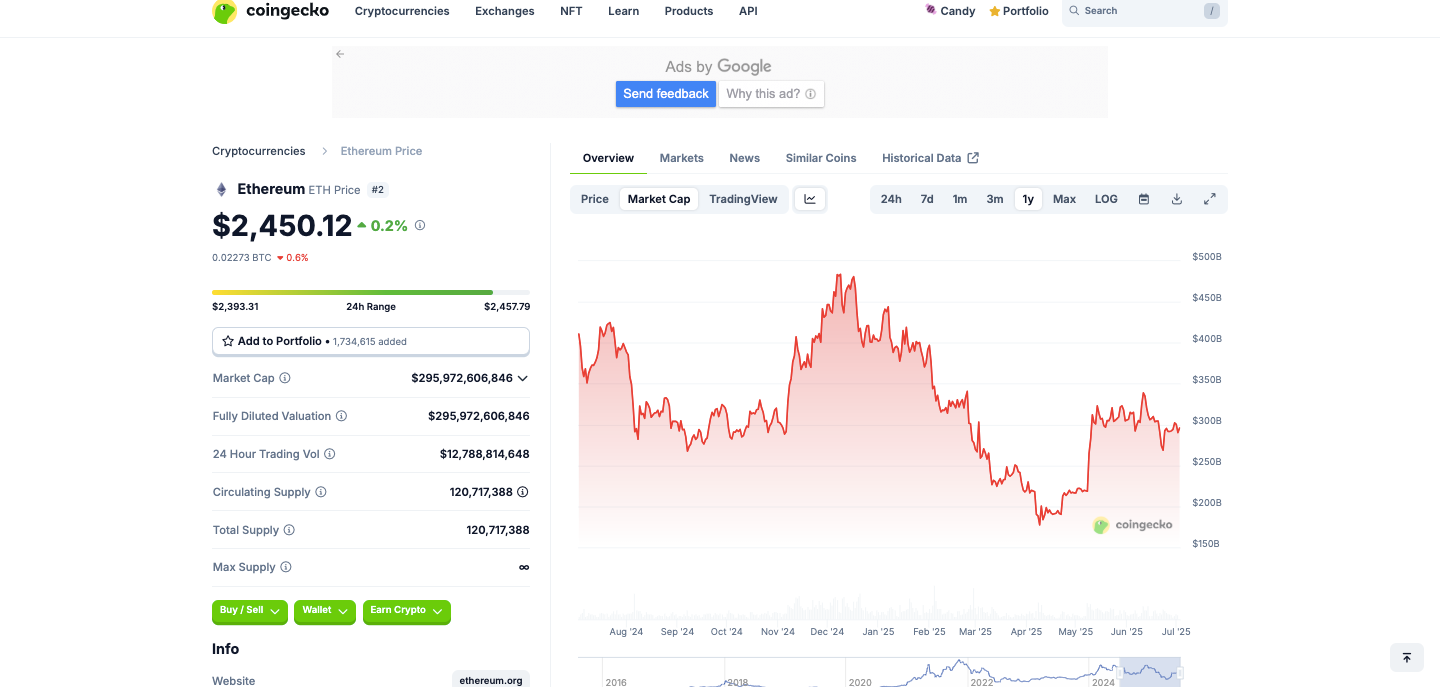Click info icon beside Circulating Supply value
This screenshot has width=1440, height=687.
(x=522, y=492)
